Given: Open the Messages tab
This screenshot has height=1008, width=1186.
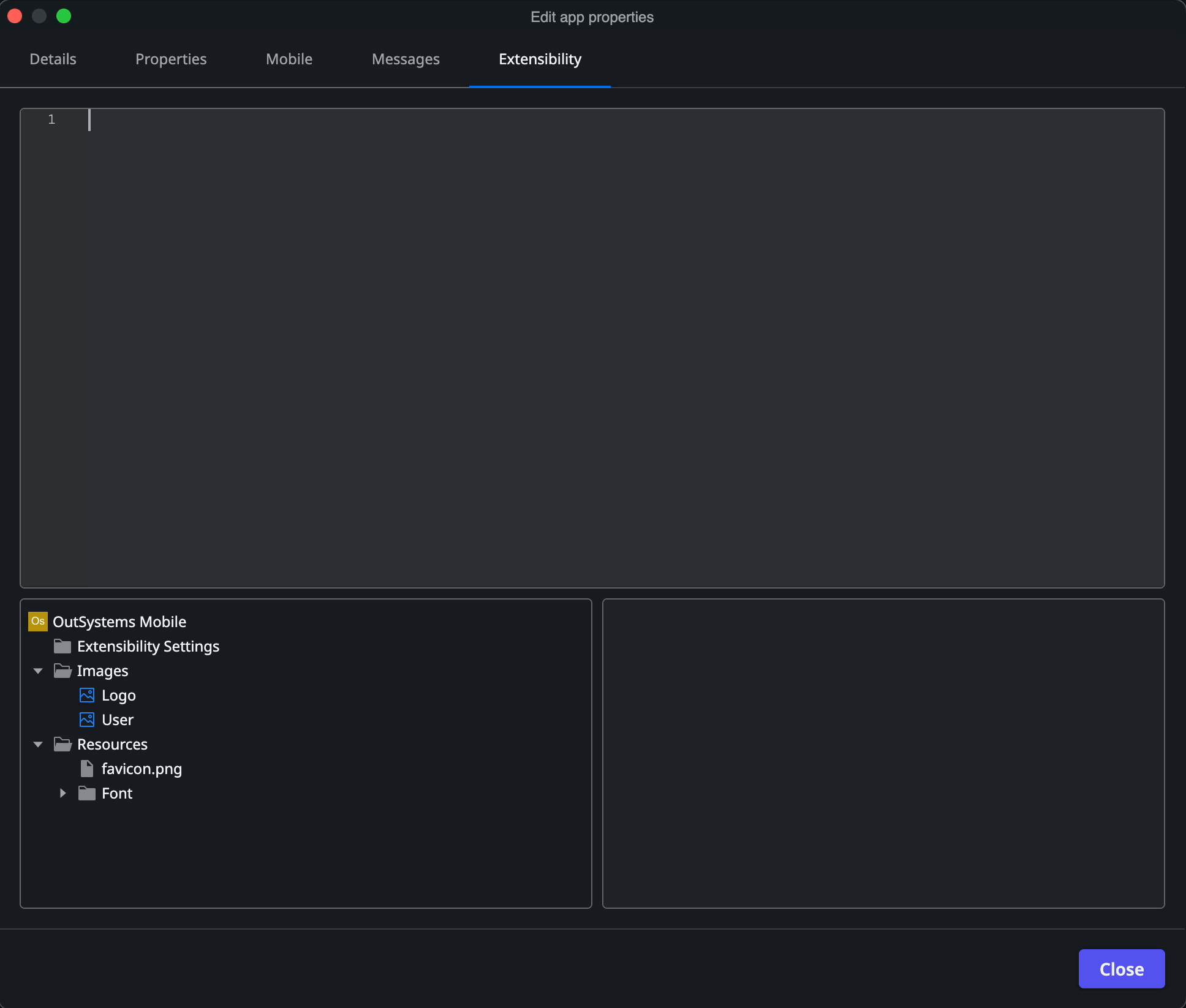Looking at the screenshot, I should click(405, 59).
